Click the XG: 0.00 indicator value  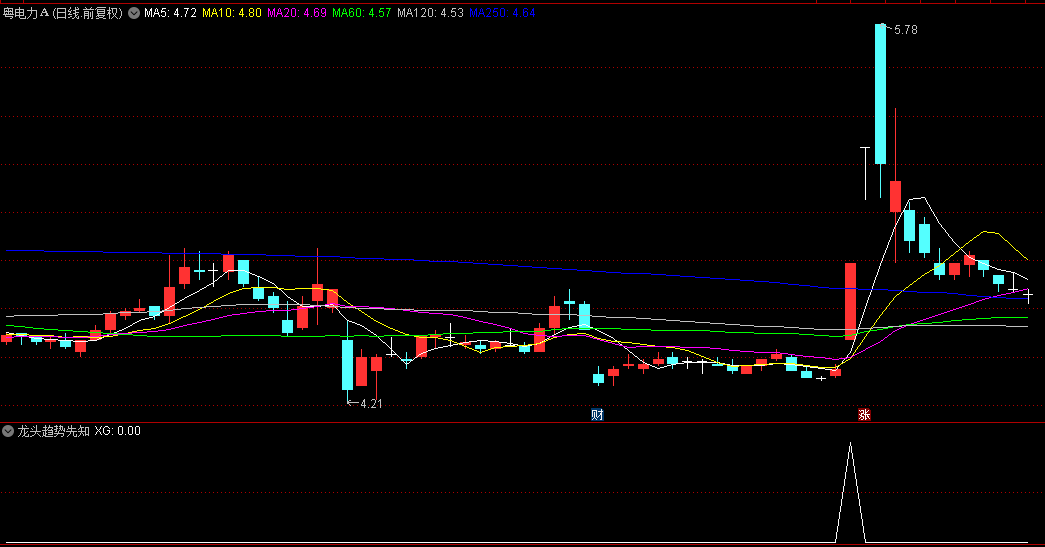(117, 431)
